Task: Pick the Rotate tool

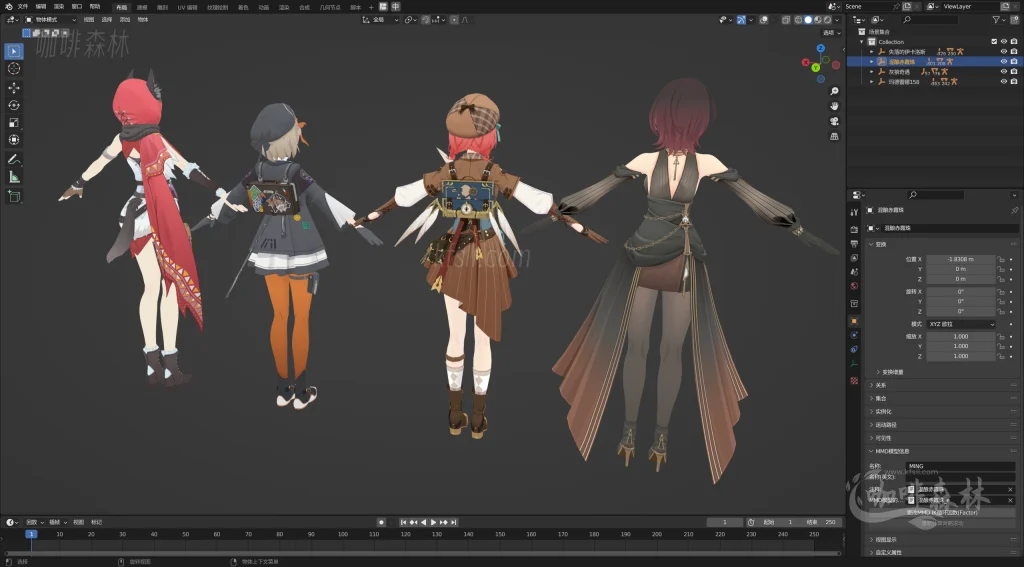Action: click(x=14, y=105)
